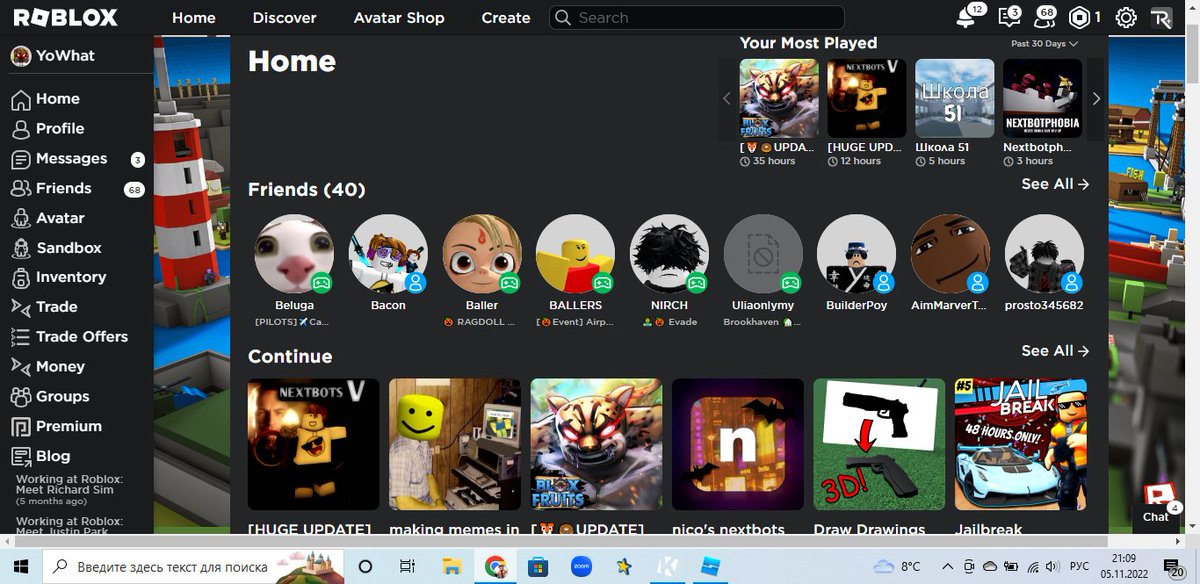This screenshot has width=1200, height=584.
Task: Open Messages in the left sidebar
Action: click(x=59, y=158)
